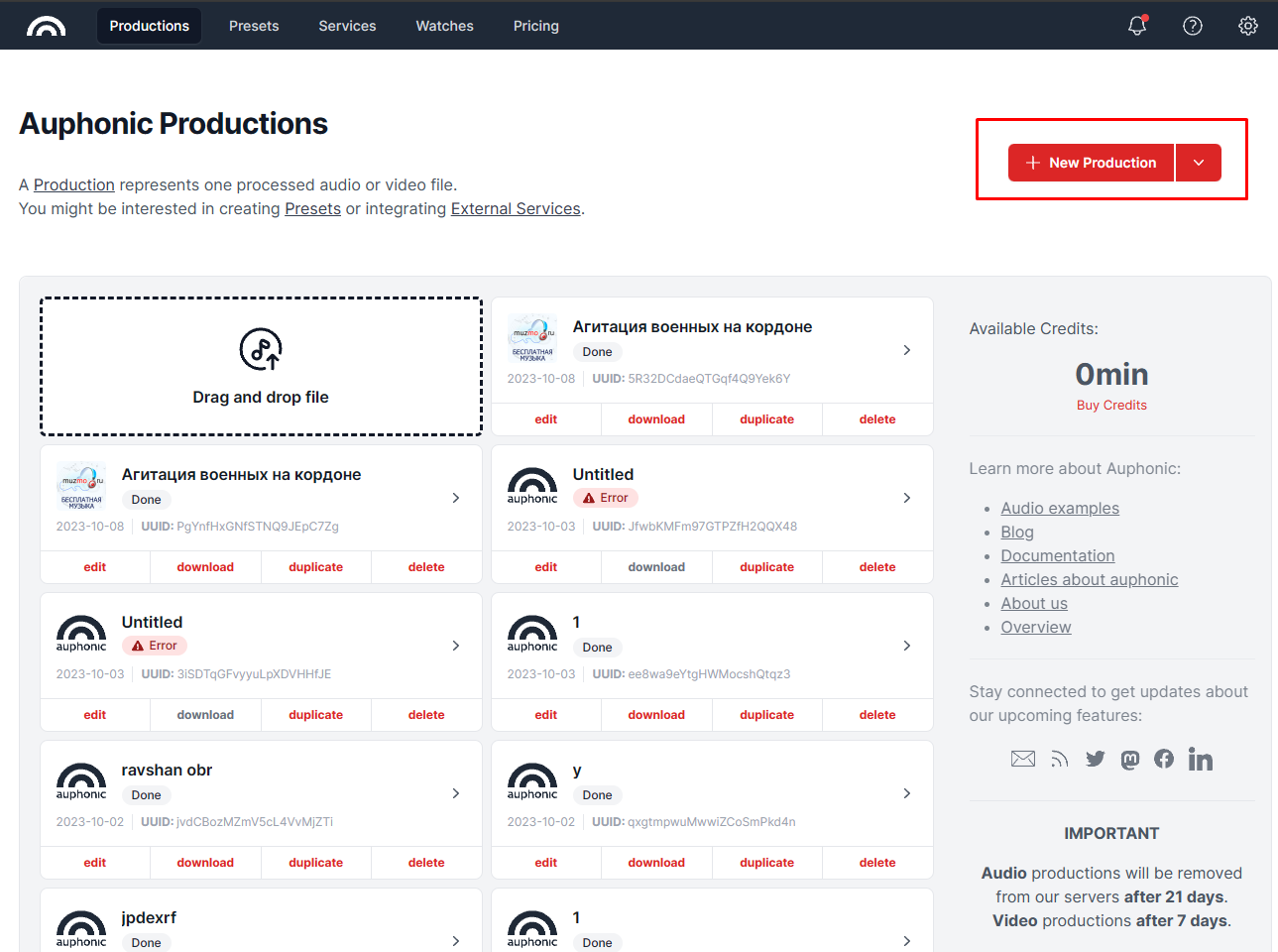Click auphonic logo of ravshan obr production
The image size is (1278, 952).
point(81,781)
